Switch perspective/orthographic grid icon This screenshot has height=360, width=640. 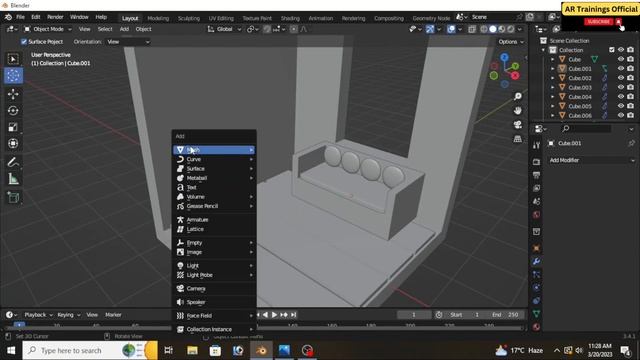pyautogui.click(x=518, y=139)
